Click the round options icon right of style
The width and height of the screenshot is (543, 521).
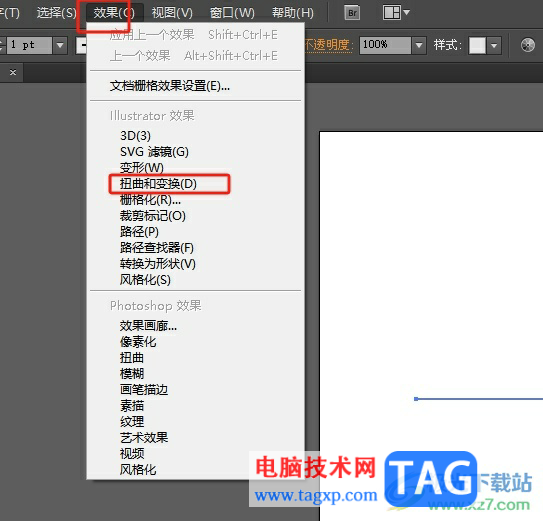(x=527, y=45)
